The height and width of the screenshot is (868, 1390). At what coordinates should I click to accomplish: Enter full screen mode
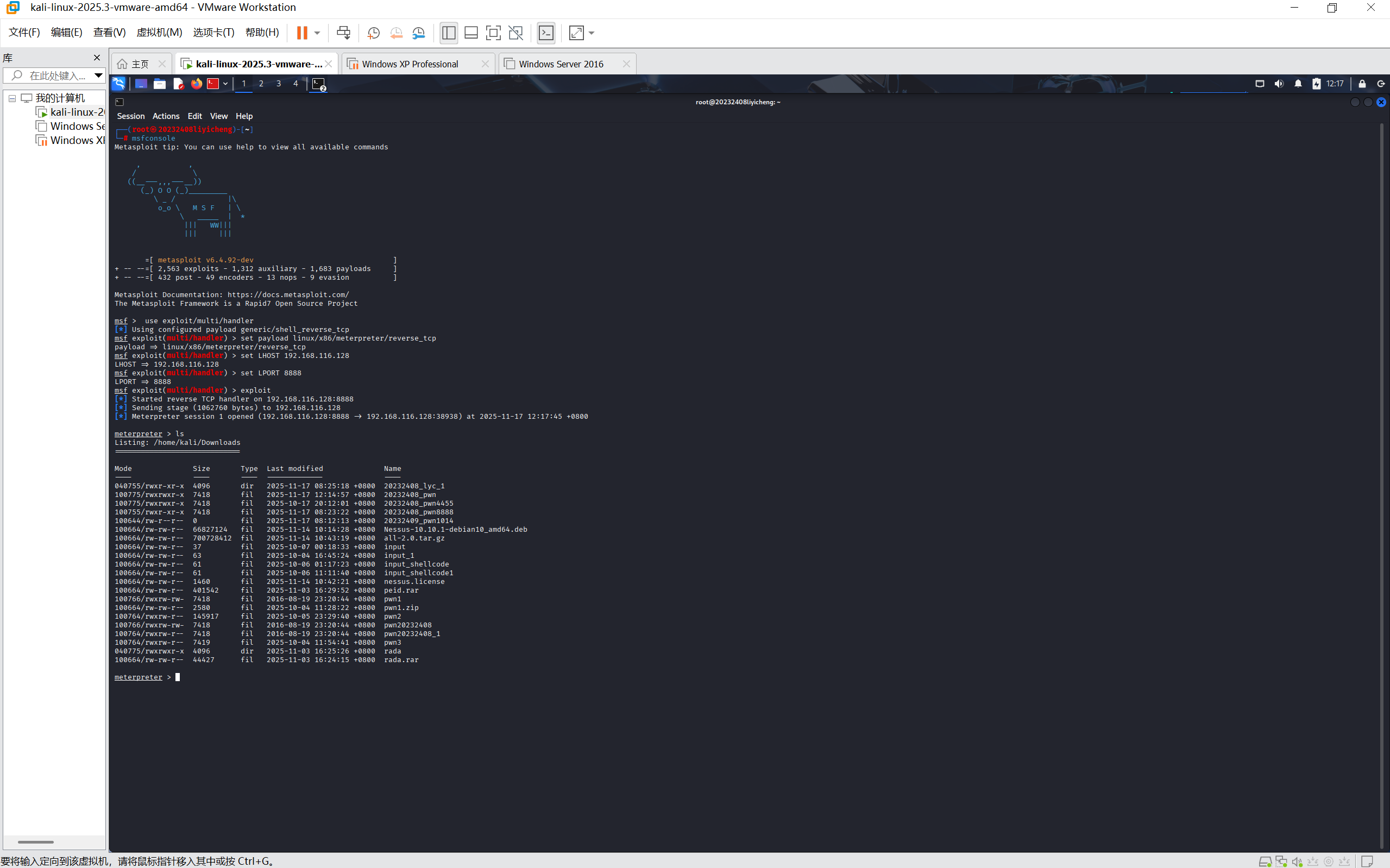pos(493,33)
